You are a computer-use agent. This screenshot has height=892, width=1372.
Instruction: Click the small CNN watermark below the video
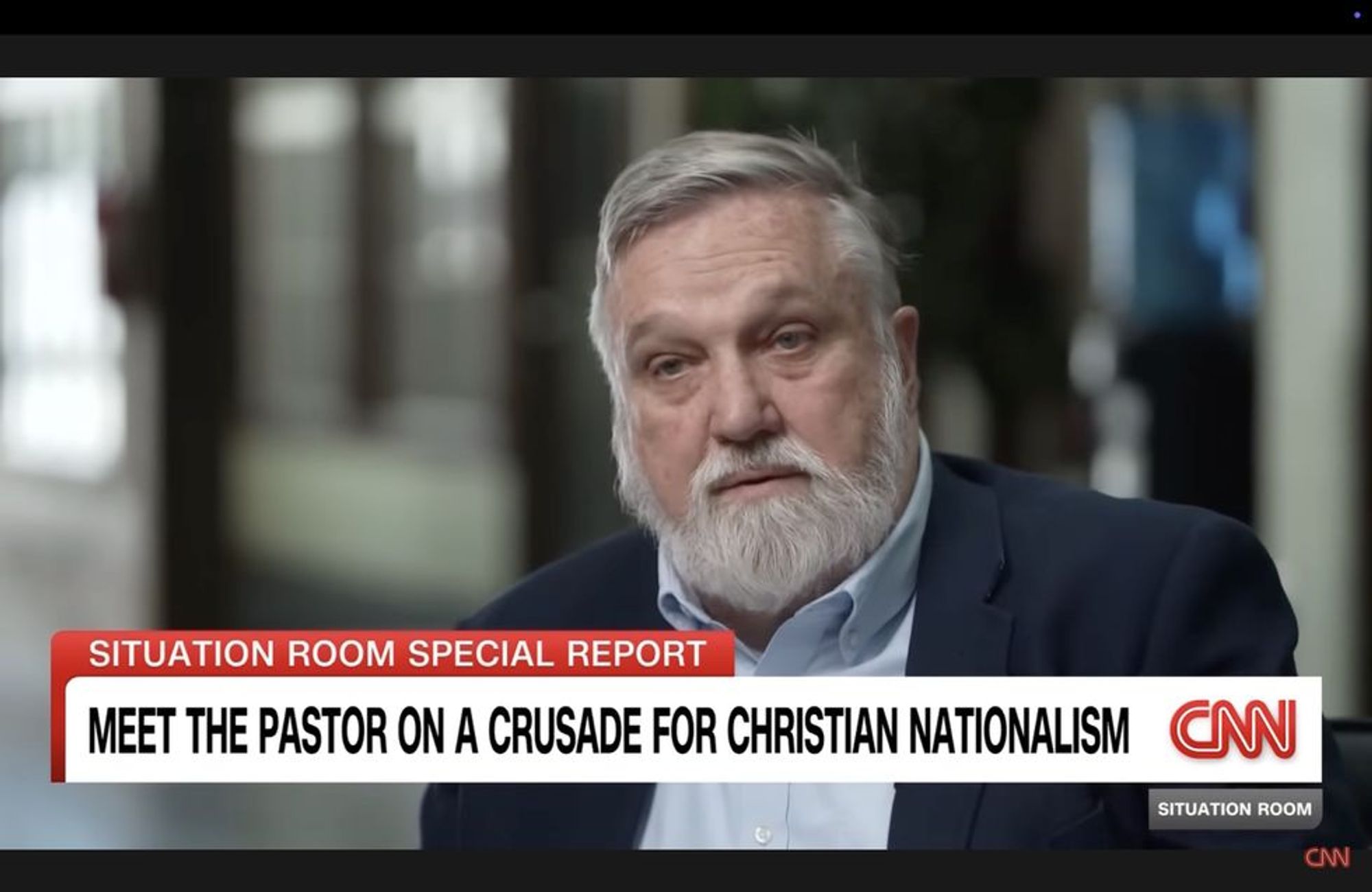[1327, 858]
